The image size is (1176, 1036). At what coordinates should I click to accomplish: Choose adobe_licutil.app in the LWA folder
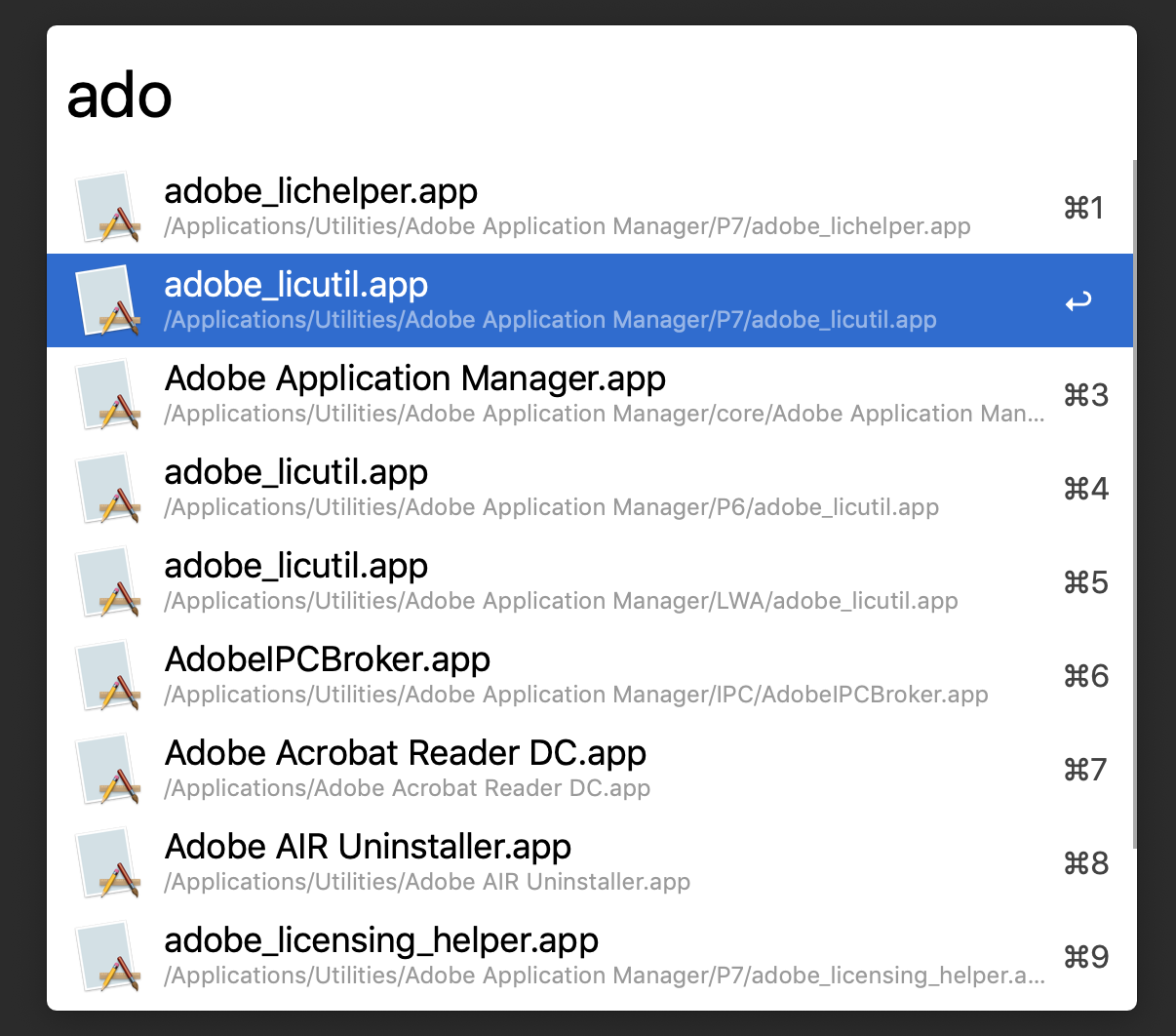[296, 566]
